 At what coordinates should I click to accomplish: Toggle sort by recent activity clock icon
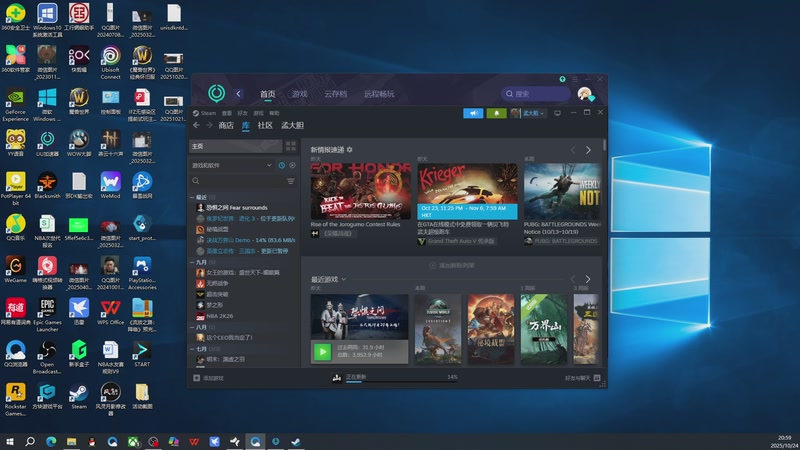[282, 165]
